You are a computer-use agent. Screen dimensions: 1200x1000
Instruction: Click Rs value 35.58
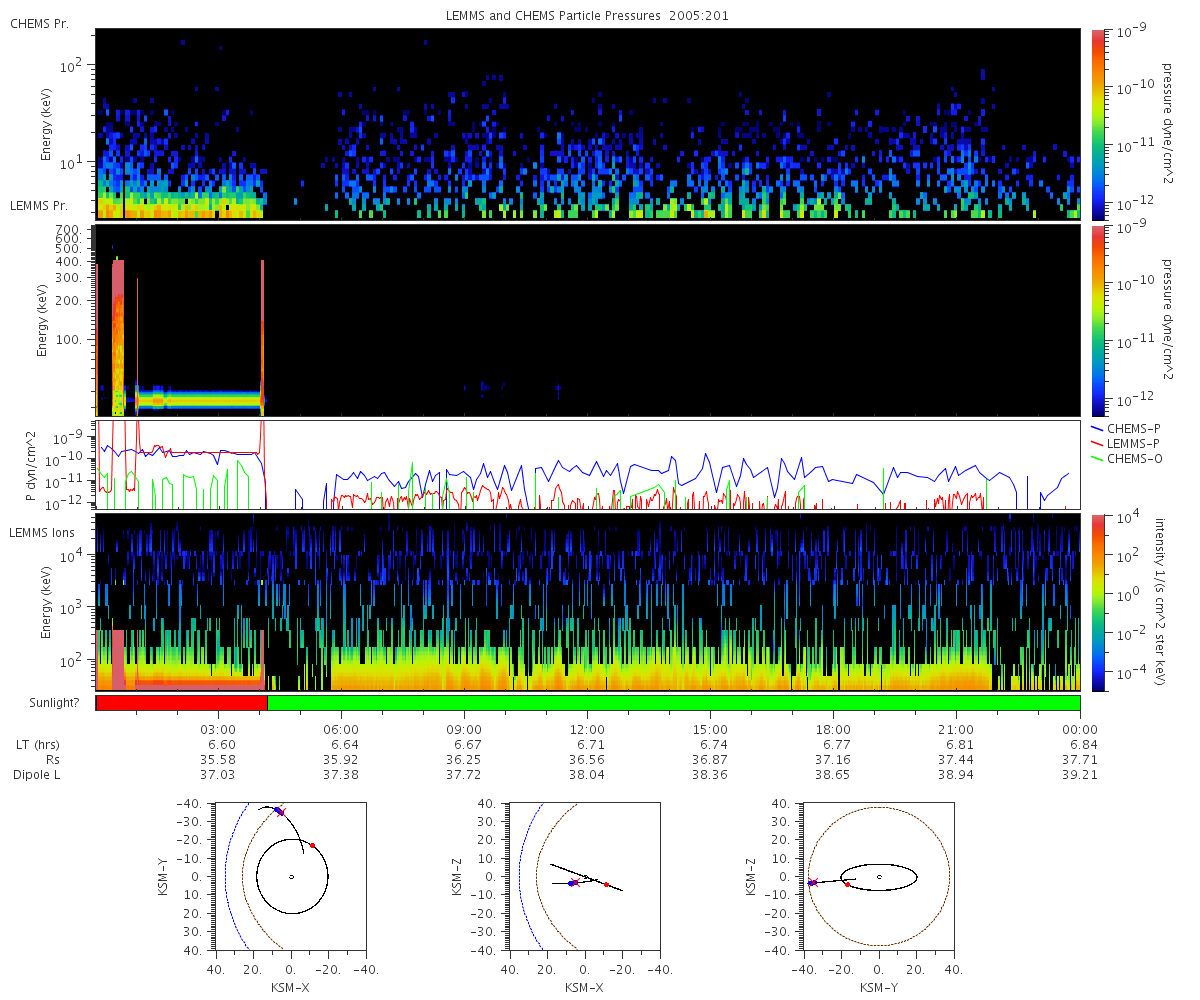tap(218, 760)
